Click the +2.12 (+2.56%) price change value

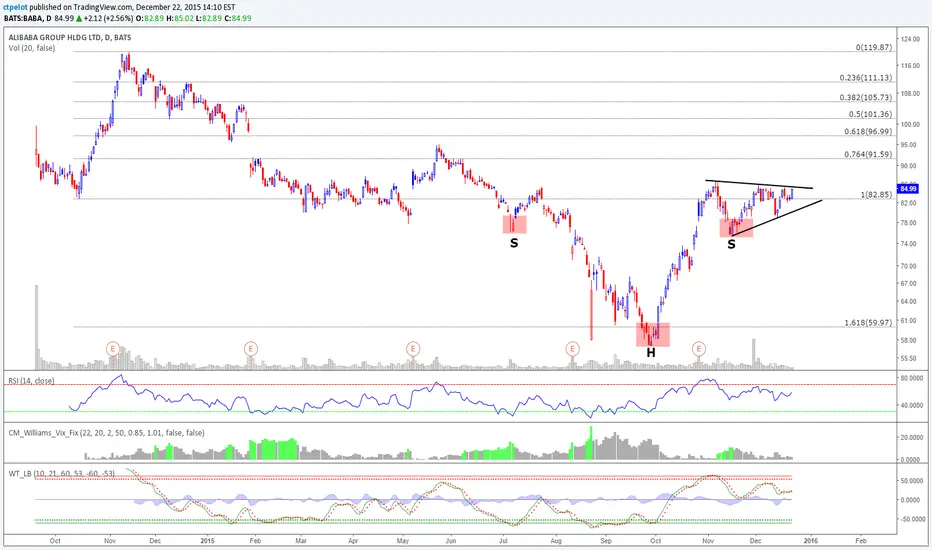tap(108, 18)
